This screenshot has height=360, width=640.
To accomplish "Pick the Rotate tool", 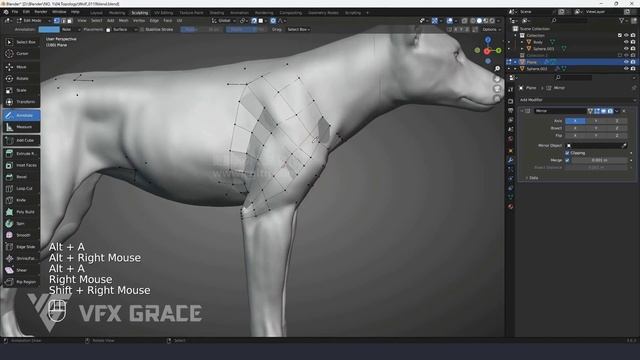I will tap(21, 78).
